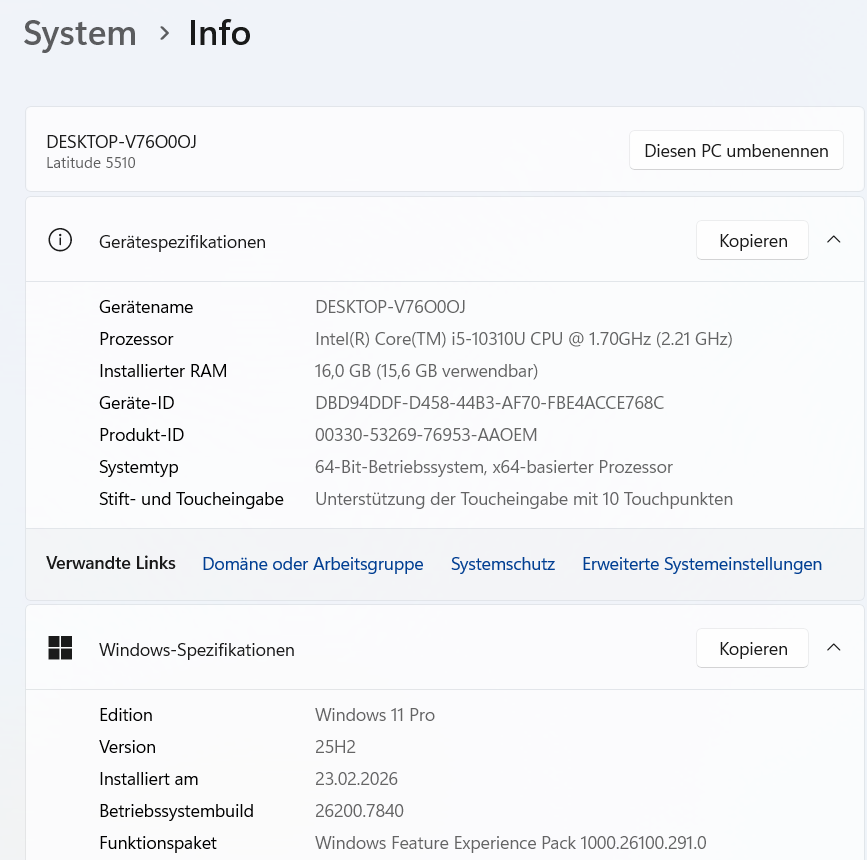Click the Funktionspaket label
This screenshot has height=860, width=867.
[x=158, y=843]
